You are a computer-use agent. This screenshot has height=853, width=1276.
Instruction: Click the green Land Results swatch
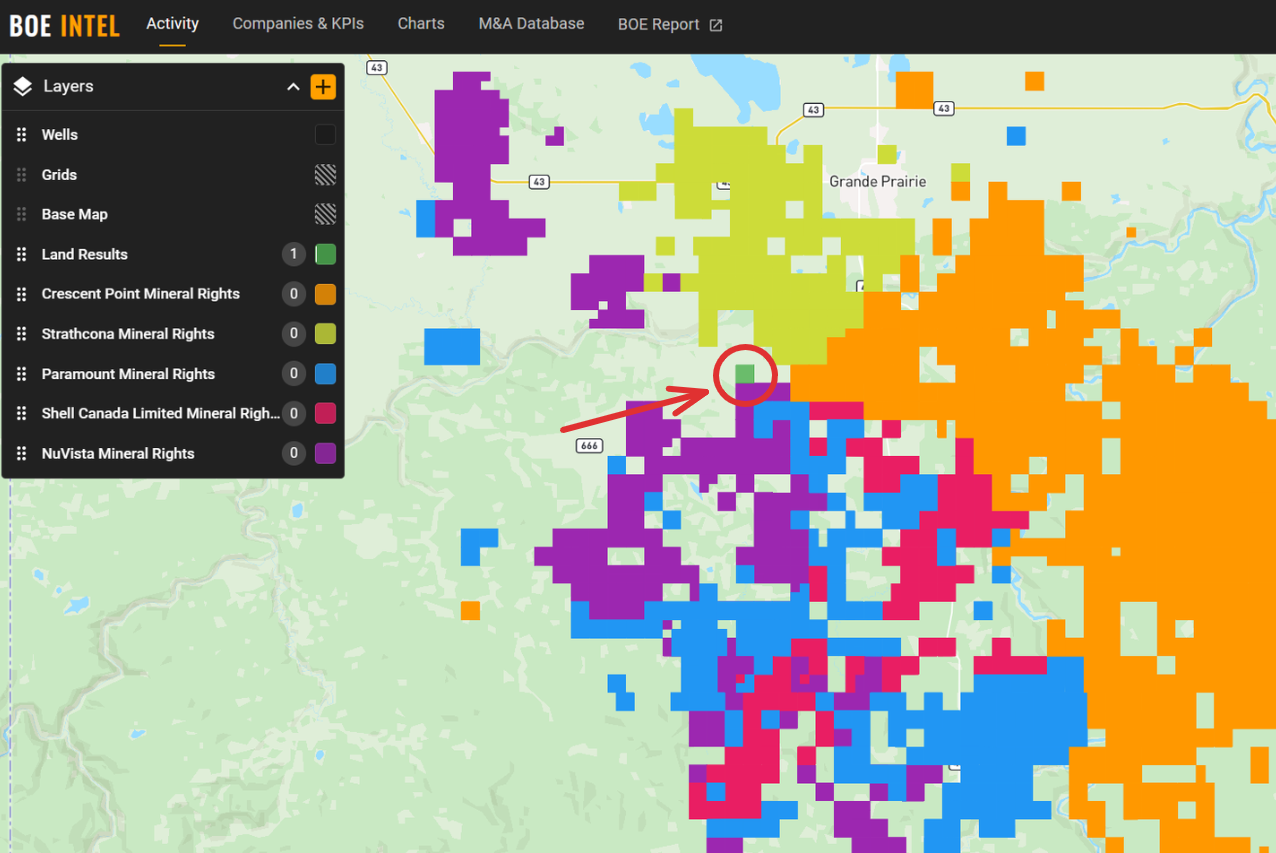(325, 254)
